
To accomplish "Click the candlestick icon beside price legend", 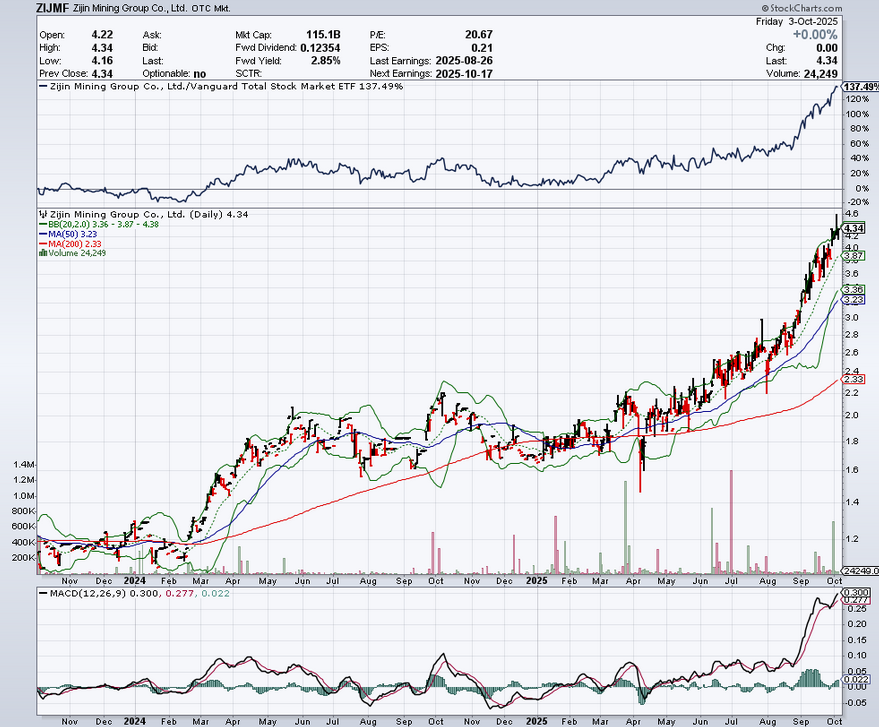I will pyautogui.click(x=41, y=214).
